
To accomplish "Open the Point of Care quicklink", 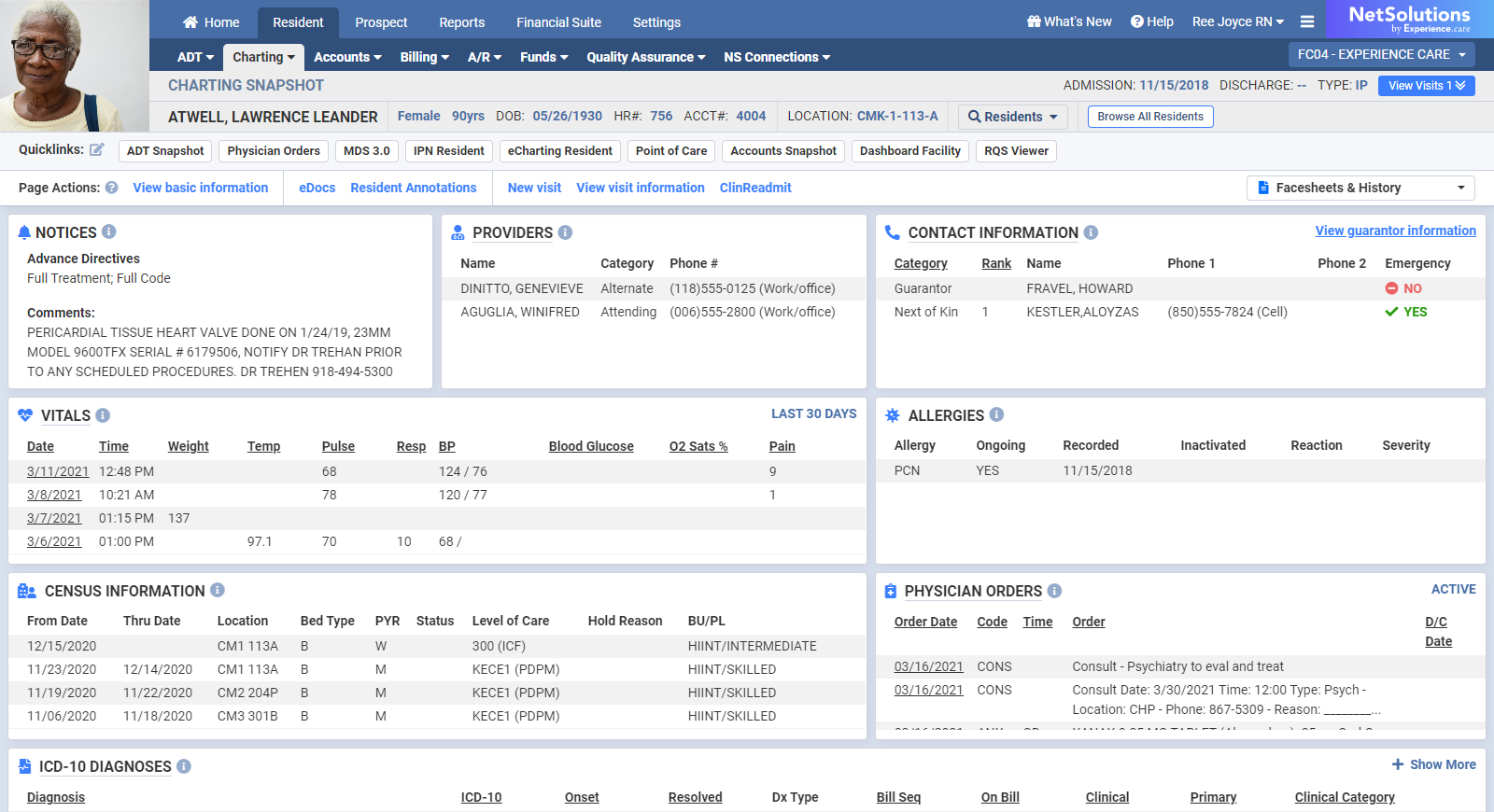I will coord(671,151).
